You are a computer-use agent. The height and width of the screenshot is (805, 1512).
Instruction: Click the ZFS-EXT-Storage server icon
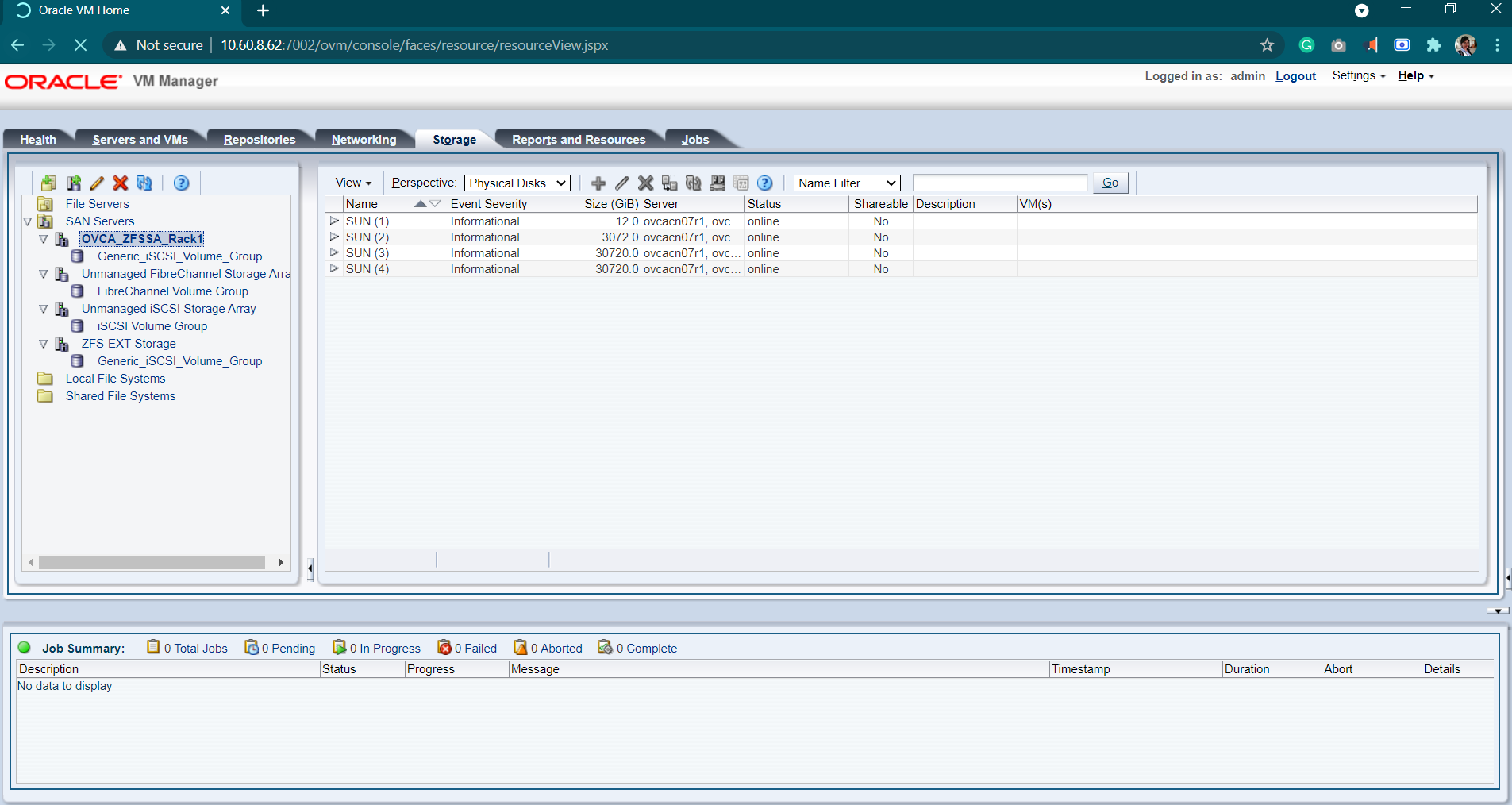[62, 344]
